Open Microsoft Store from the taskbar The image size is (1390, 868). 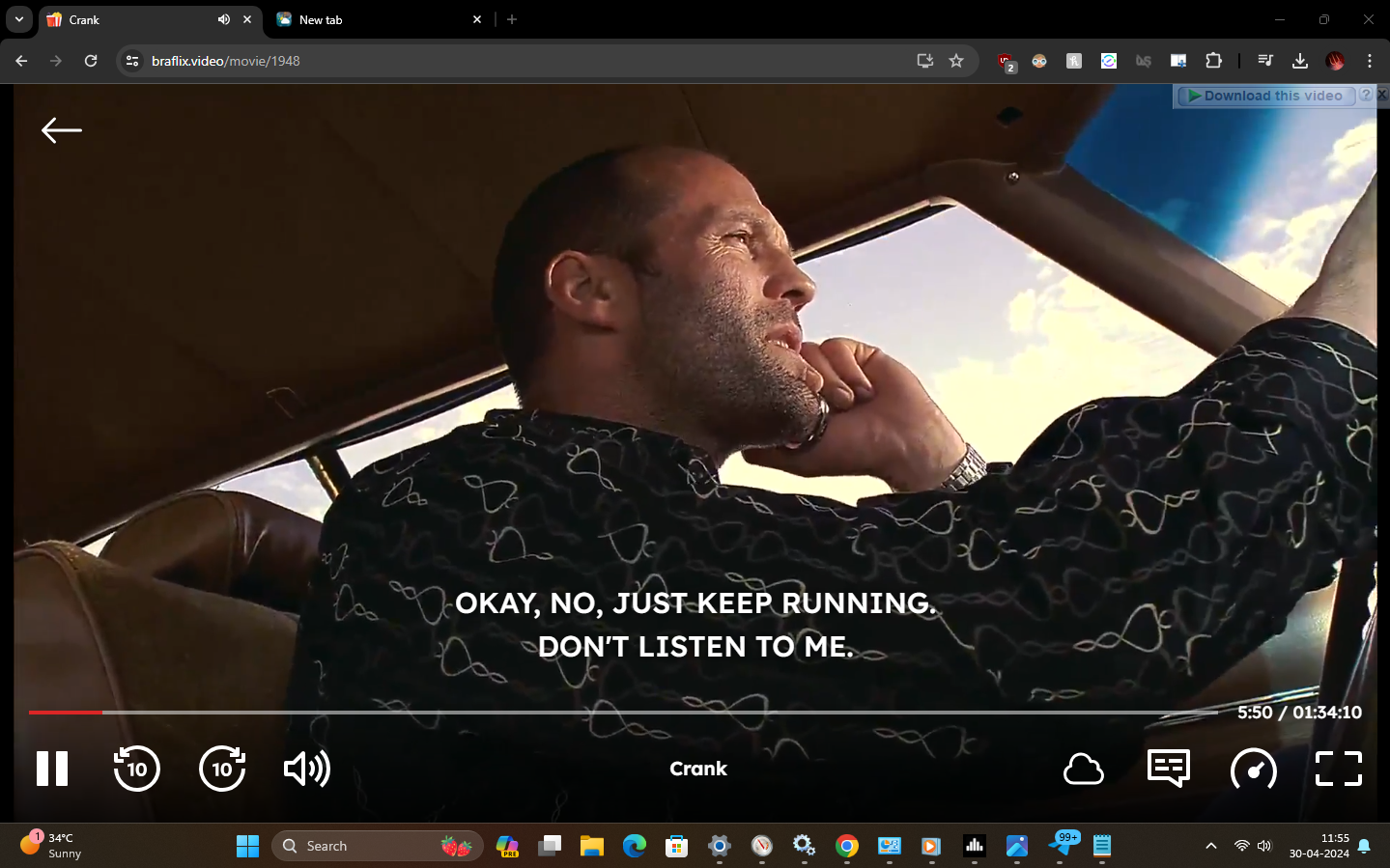click(x=677, y=846)
